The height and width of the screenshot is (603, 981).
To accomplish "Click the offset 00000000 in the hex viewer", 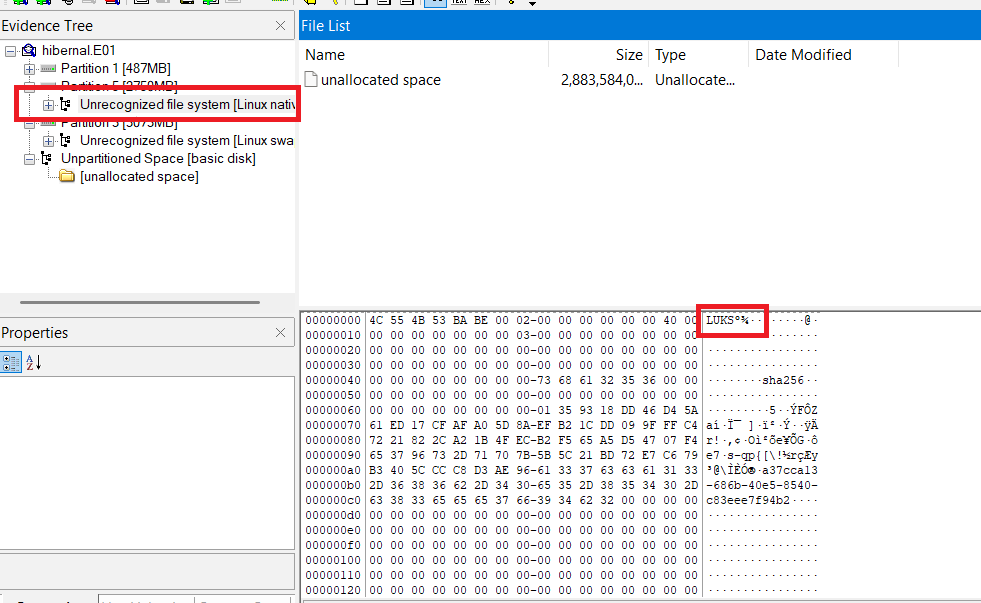I will (x=333, y=320).
